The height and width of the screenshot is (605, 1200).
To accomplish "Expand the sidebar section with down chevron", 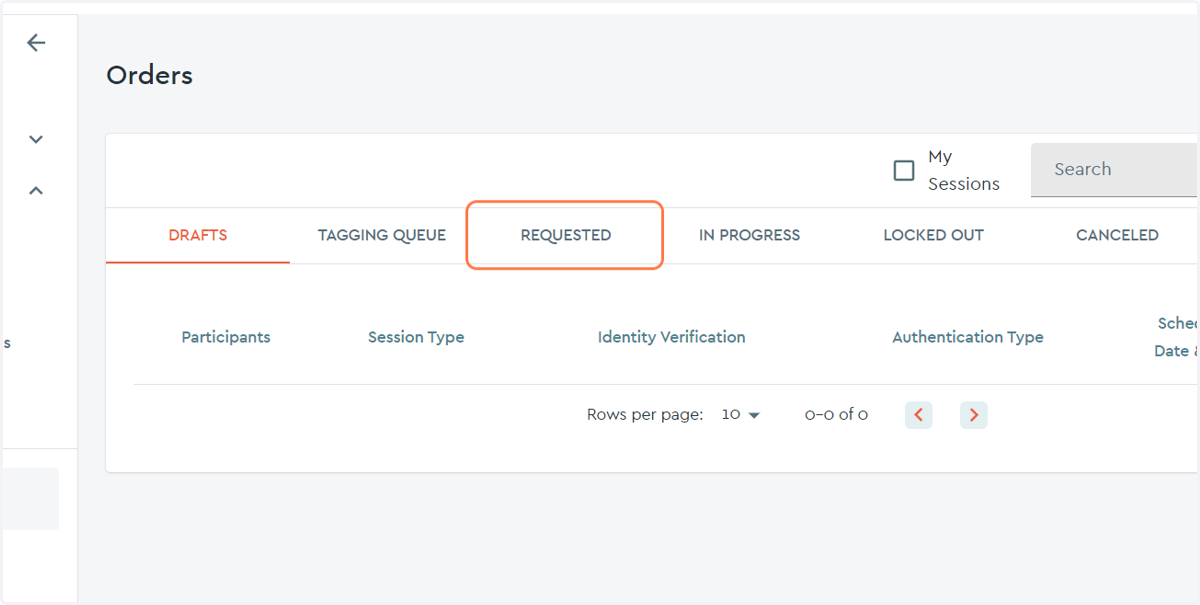I will click(36, 139).
